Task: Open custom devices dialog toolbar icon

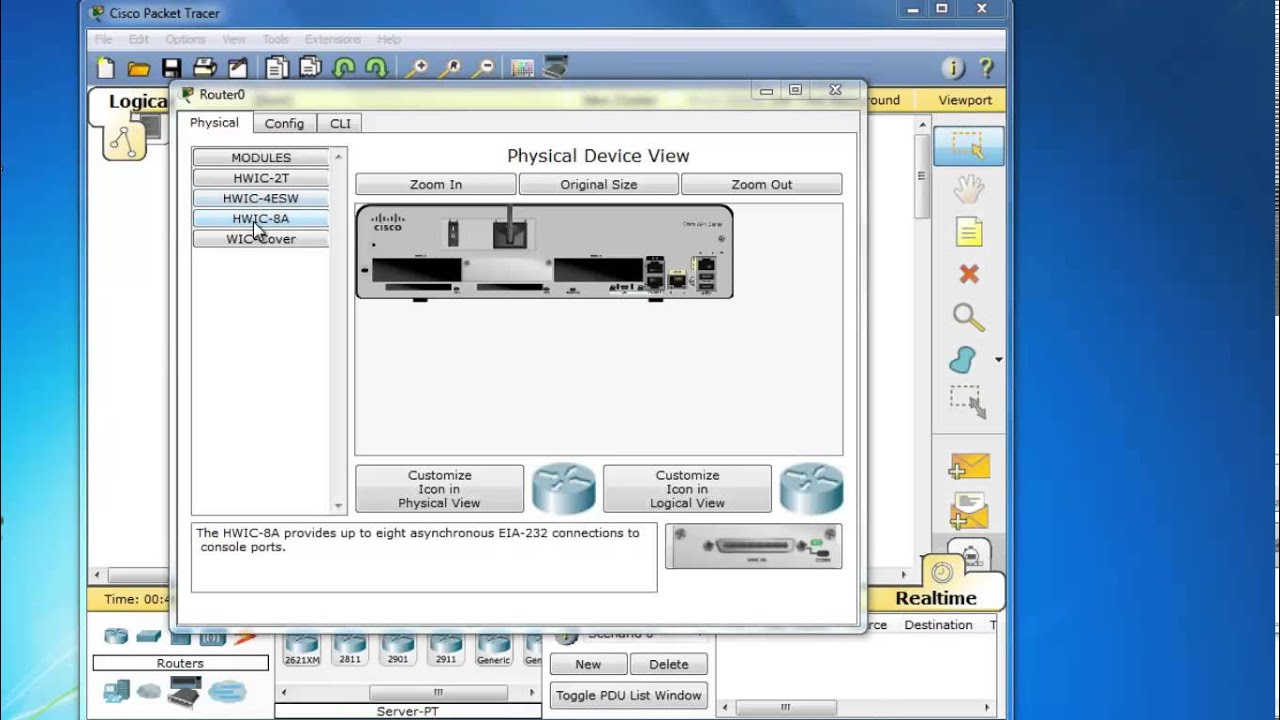Action: point(555,68)
